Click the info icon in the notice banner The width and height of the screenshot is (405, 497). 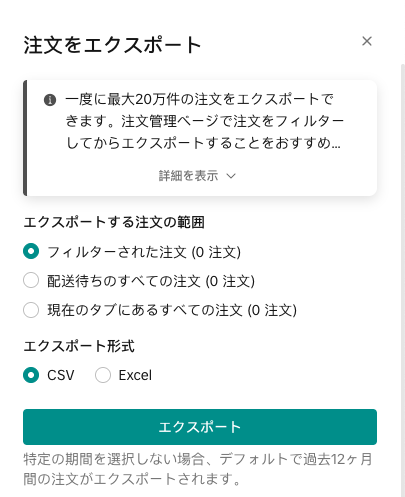pos(50,100)
